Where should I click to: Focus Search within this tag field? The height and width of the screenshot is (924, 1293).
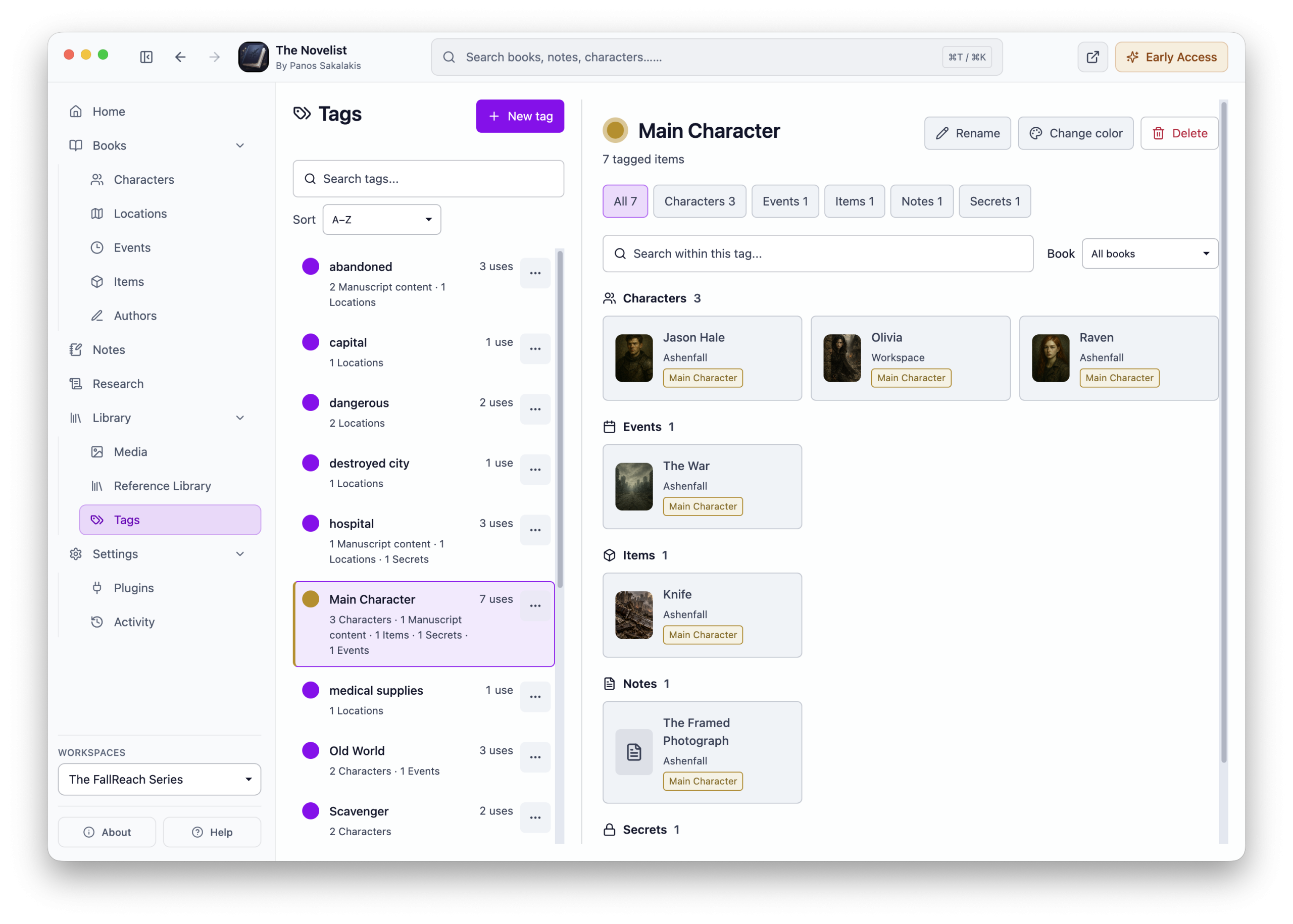point(818,254)
